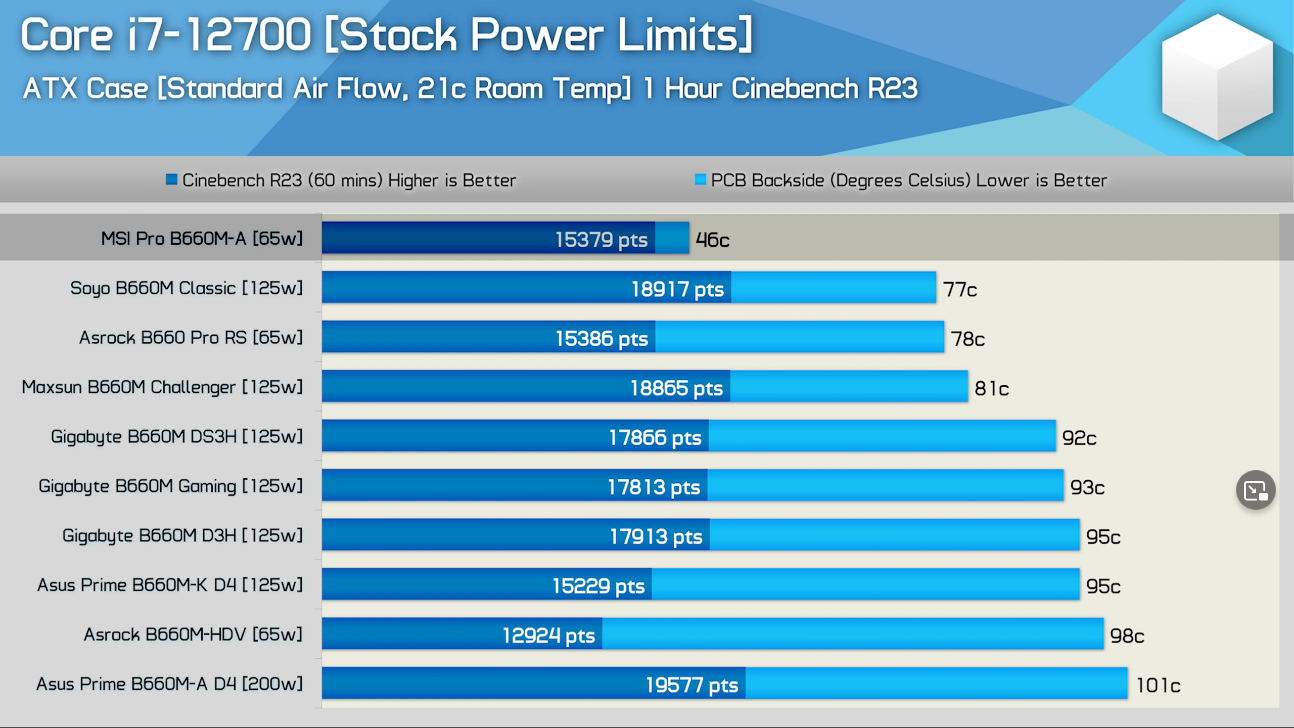Click the 81c temperature value
Image resolution: width=1294 pixels, height=728 pixels.
tap(992, 389)
